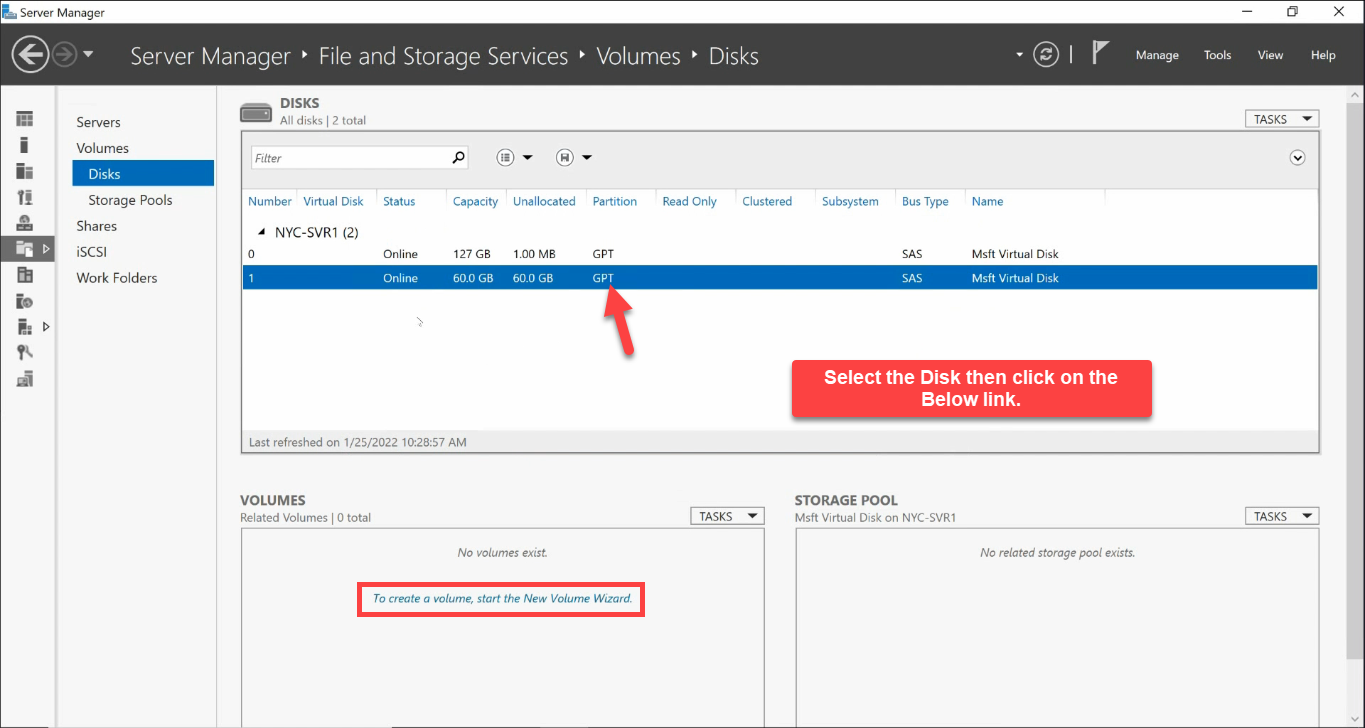Open the Manage menu
Viewport: 1365px width, 728px height.
1157,55
